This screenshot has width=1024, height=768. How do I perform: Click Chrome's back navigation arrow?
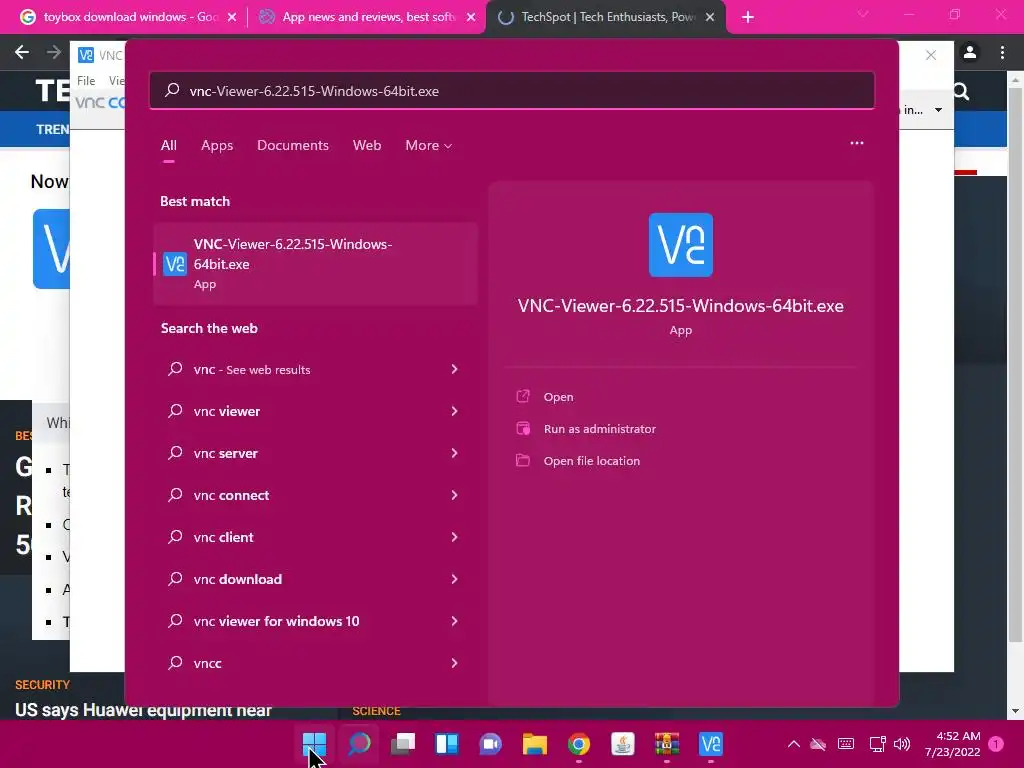click(x=22, y=52)
